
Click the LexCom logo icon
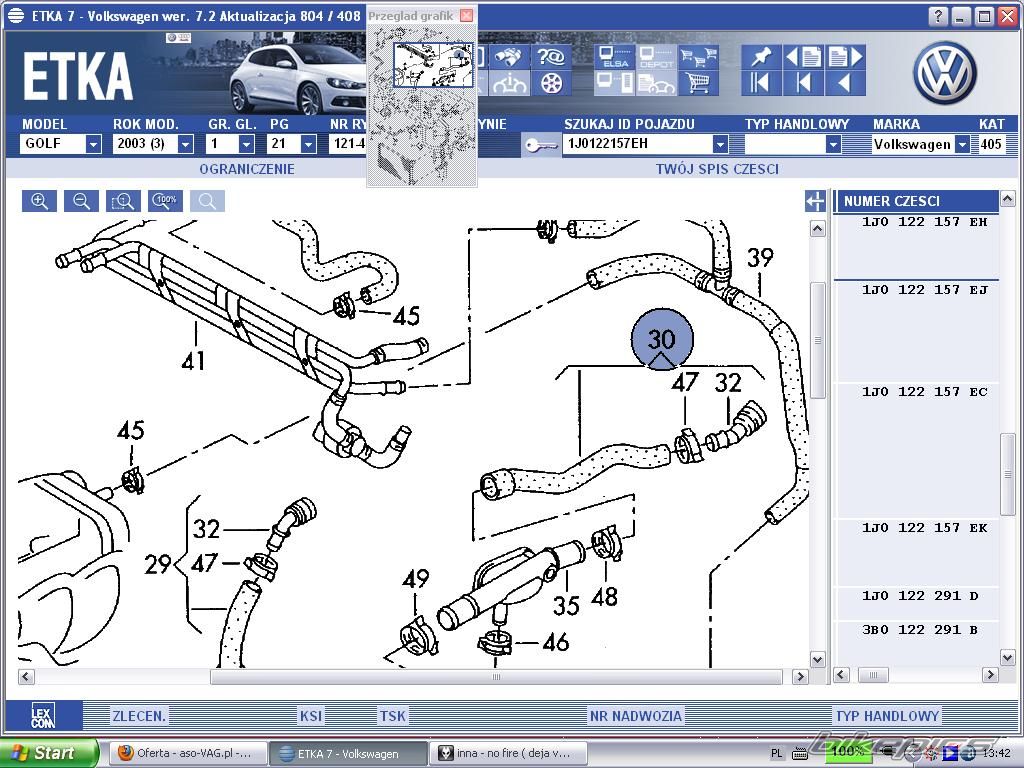pos(44,716)
